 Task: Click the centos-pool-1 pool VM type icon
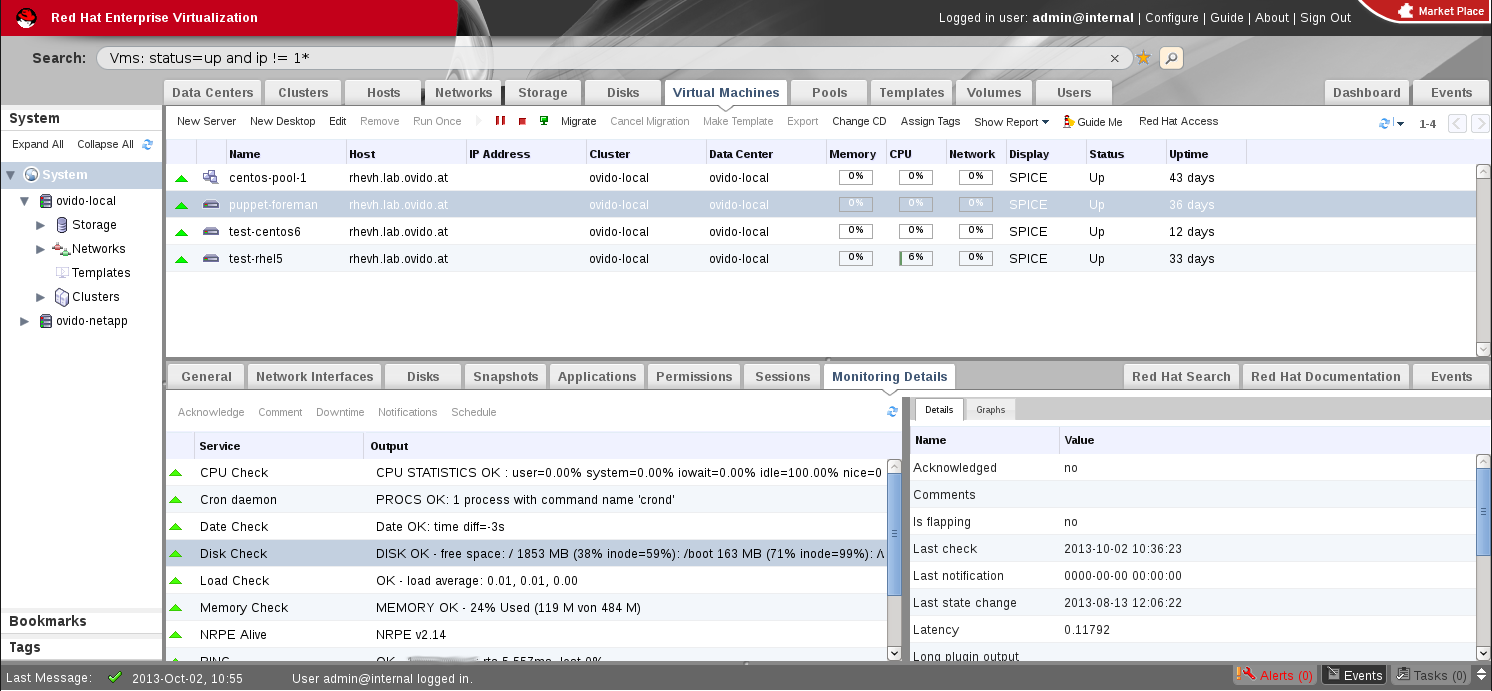tap(211, 177)
